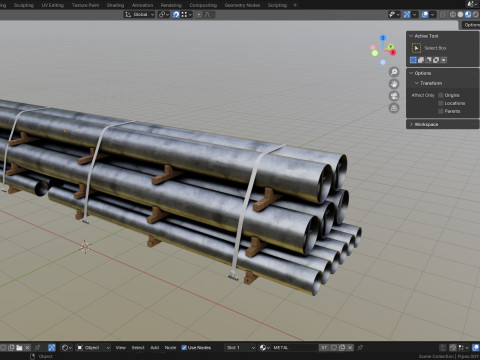Viewport: 480px width, 360px height.
Task: Collapse the Transform subpanel
Action: tap(416, 83)
